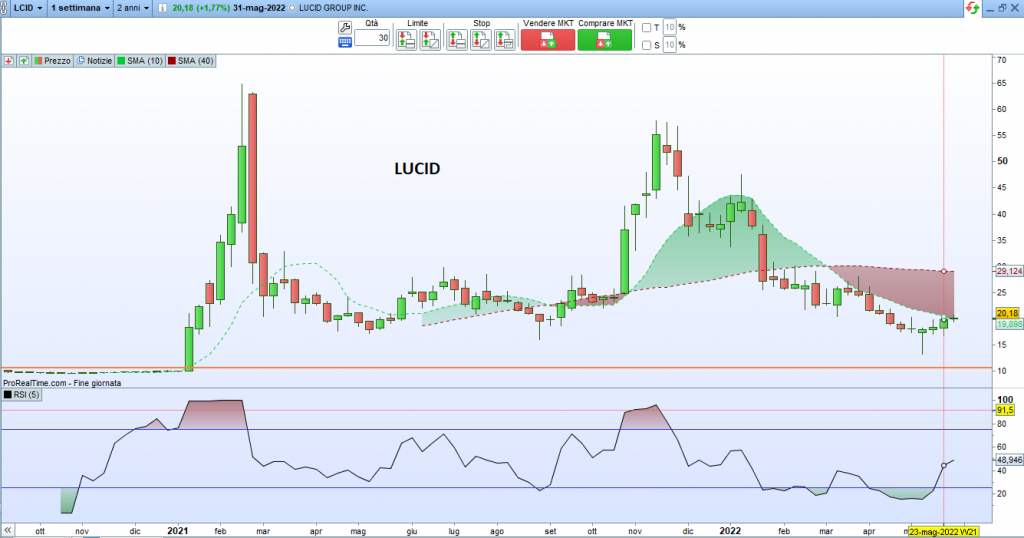Click the first Limite order icon
The height and width of the screenshot is (538, 1024).
[406, 40]
